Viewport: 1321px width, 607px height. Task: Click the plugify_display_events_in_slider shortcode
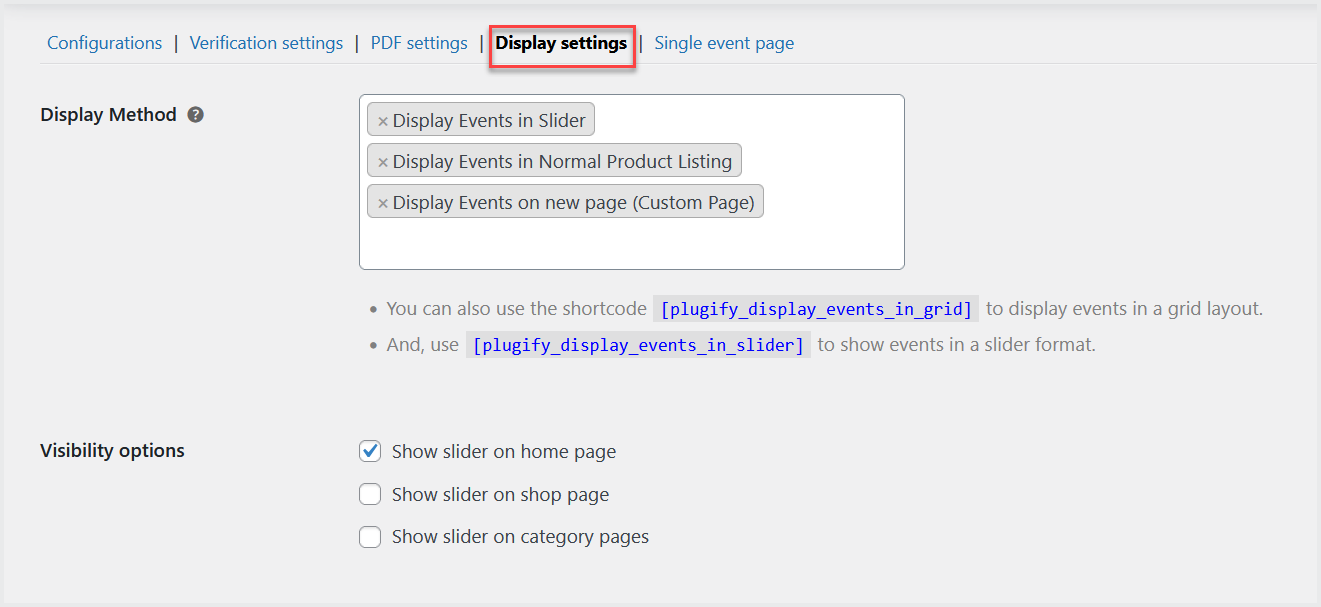pyautogui.click(x=638, y=345)
